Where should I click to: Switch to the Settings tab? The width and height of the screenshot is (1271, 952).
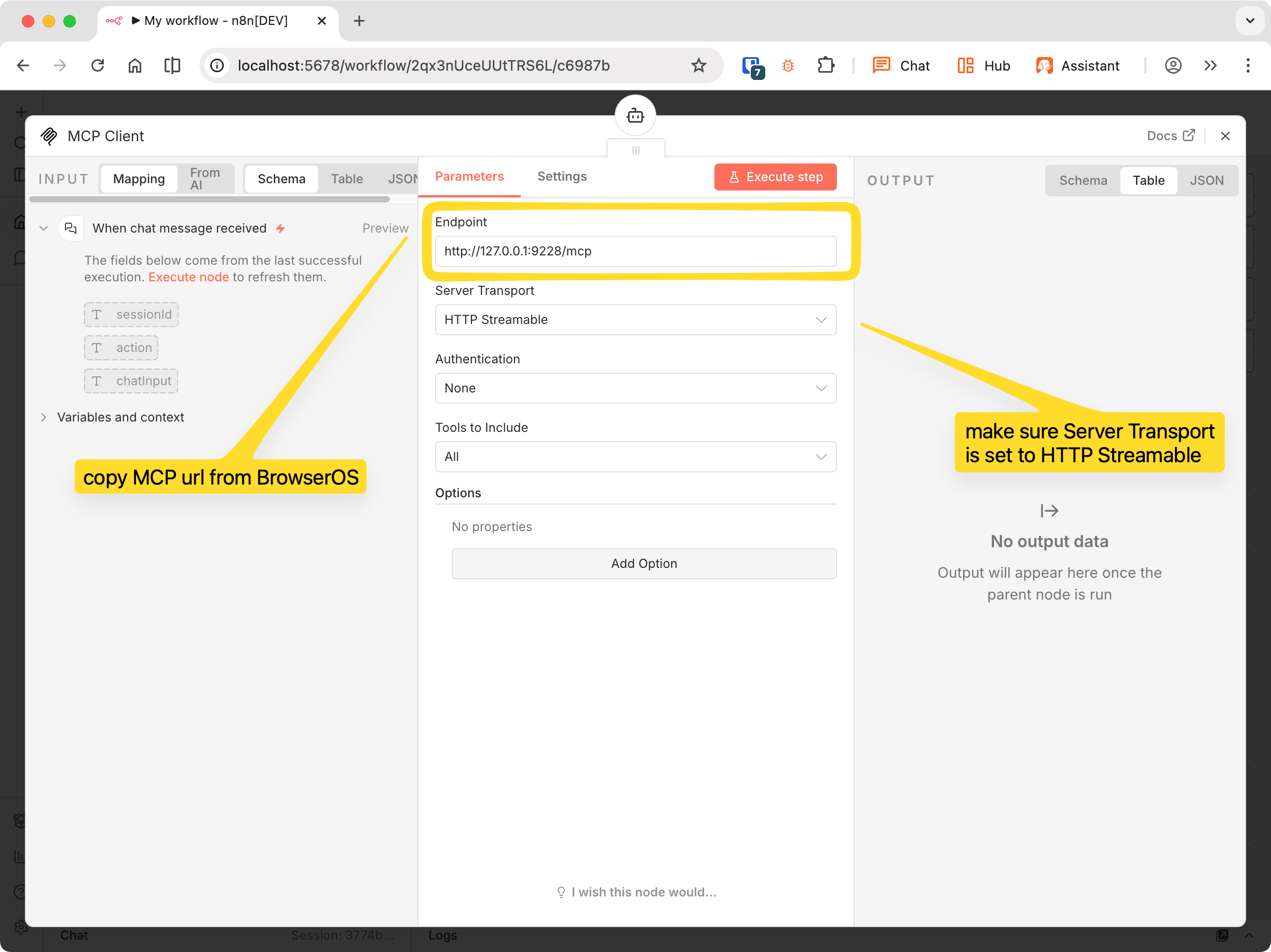561,176
